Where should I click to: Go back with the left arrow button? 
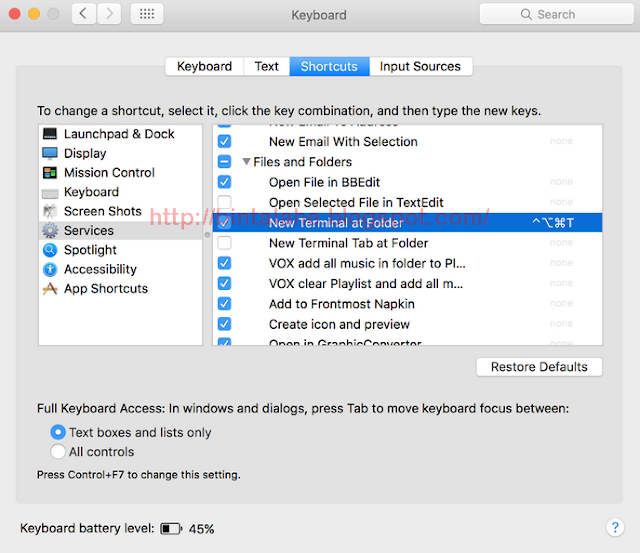click(84, 14)
